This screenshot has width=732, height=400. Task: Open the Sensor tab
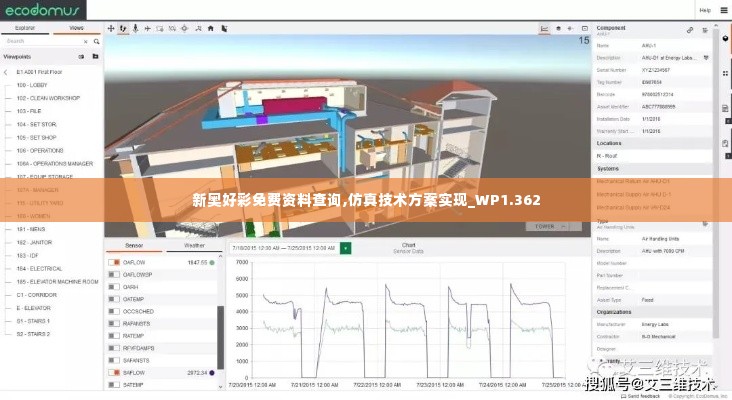134,246
